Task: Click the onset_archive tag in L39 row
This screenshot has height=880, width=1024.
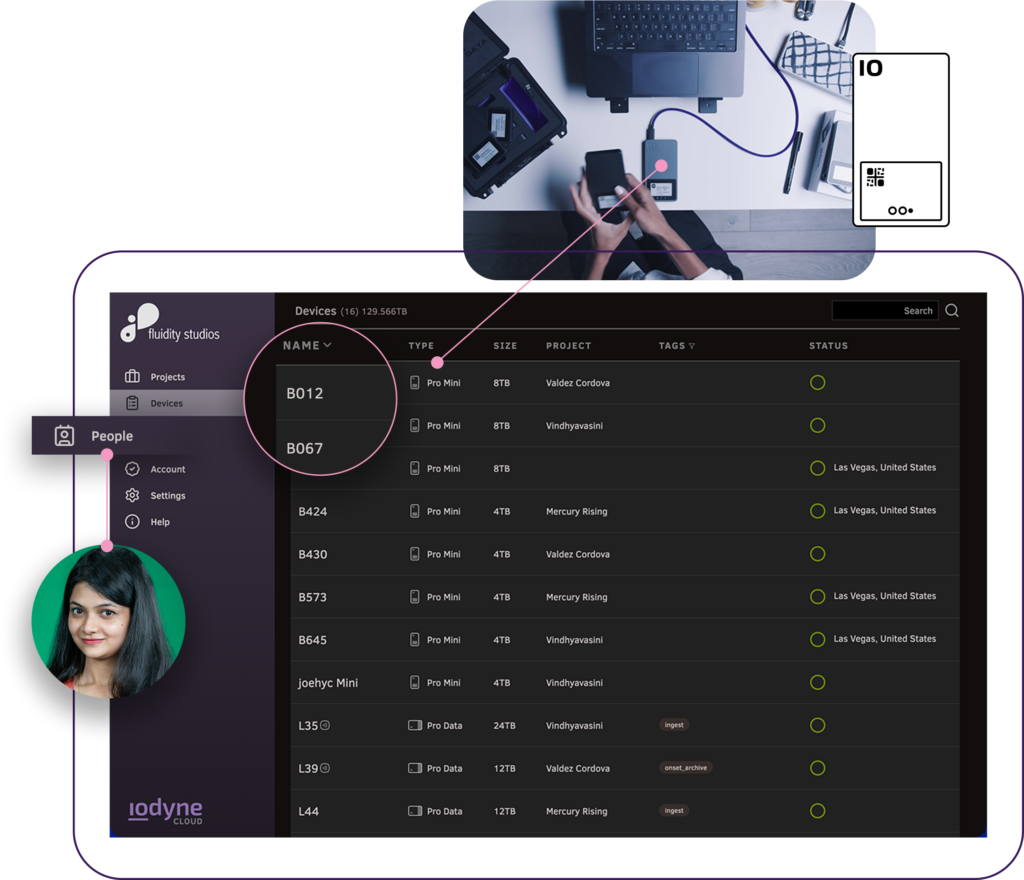Action: point(686,768)
